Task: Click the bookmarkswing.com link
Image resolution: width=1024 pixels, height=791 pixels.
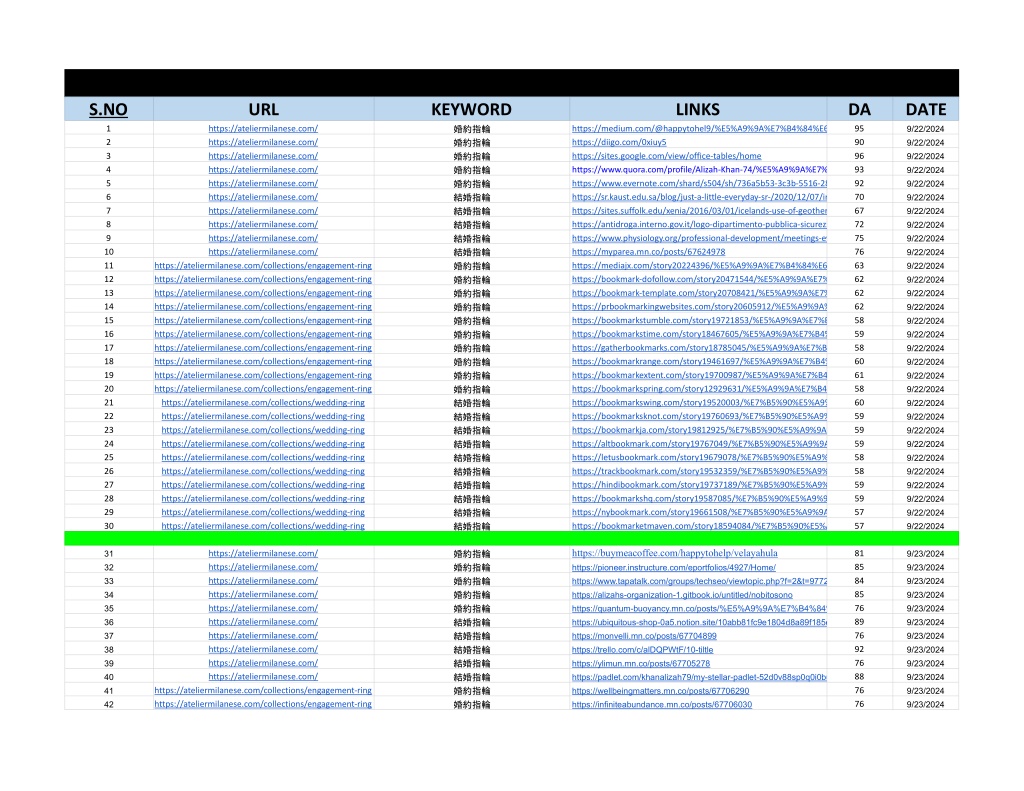Action: 699,403
